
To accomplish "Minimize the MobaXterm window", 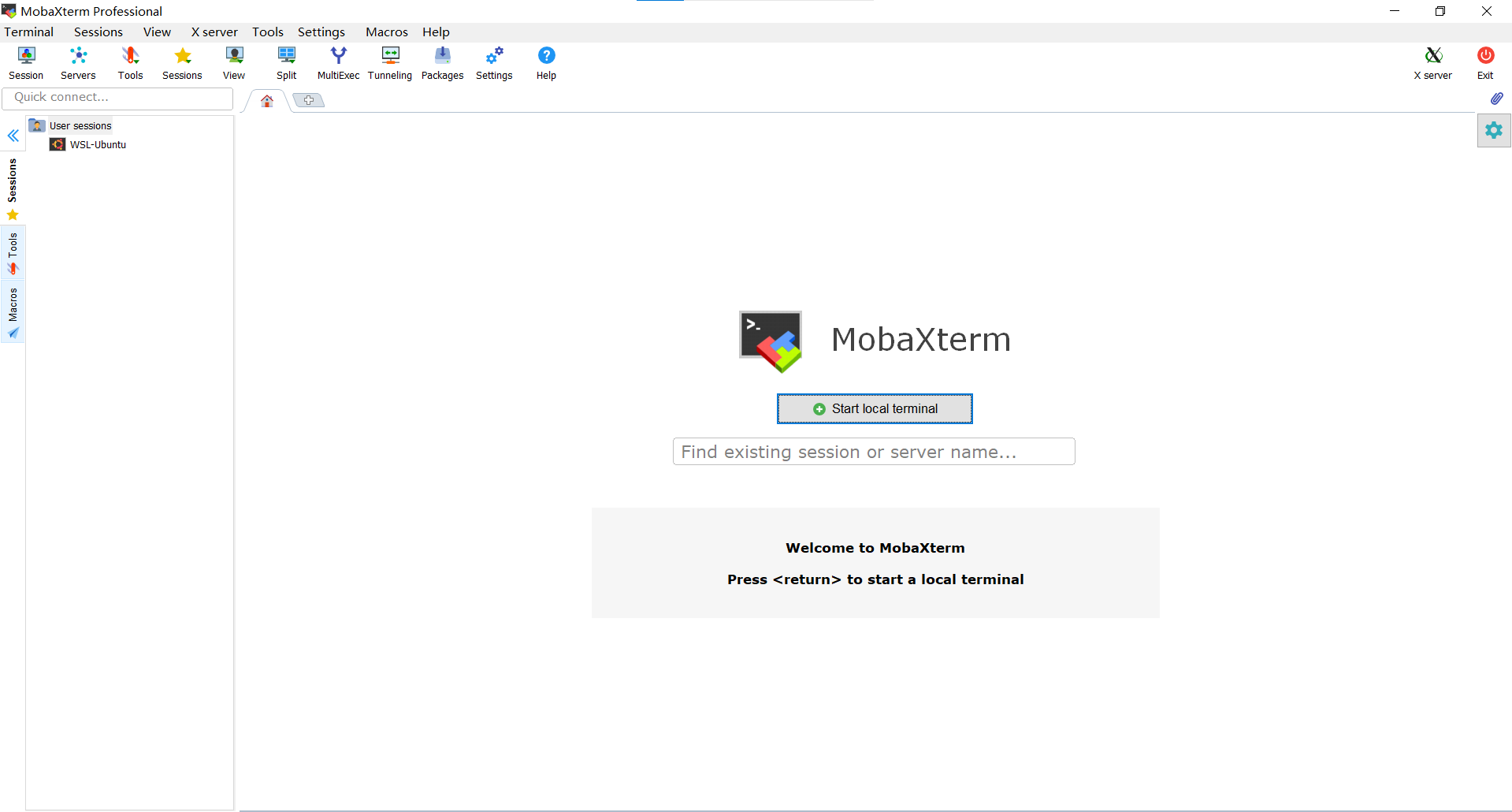I will (1395, 11).
